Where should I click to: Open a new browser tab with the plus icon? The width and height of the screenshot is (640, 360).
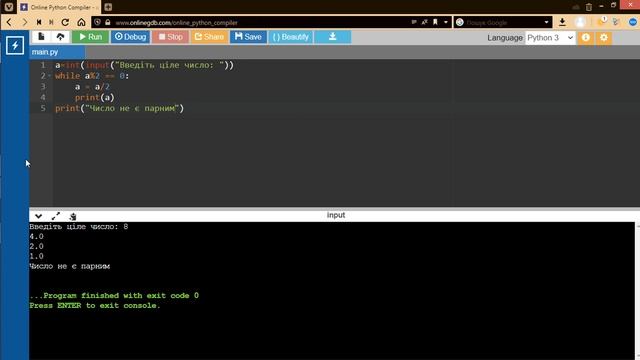pos(108,7)
